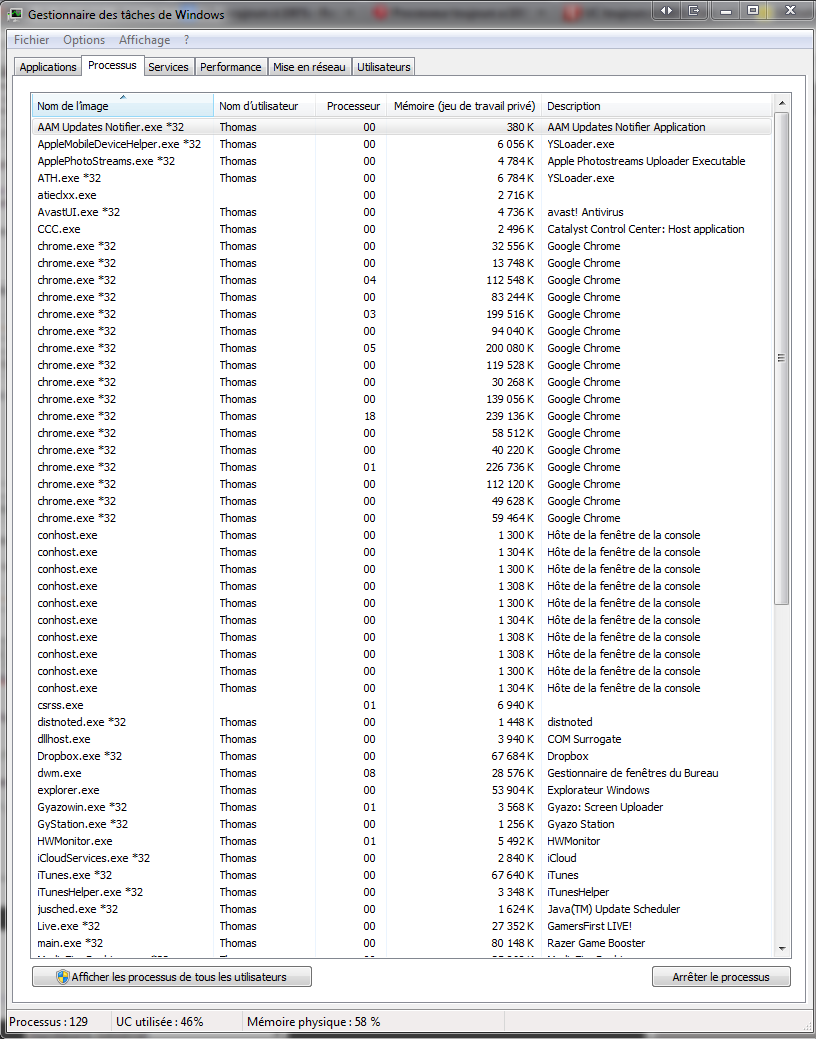Screen dimensions: 816x1039
Task: Select the Processus tab
Action: 112,65
